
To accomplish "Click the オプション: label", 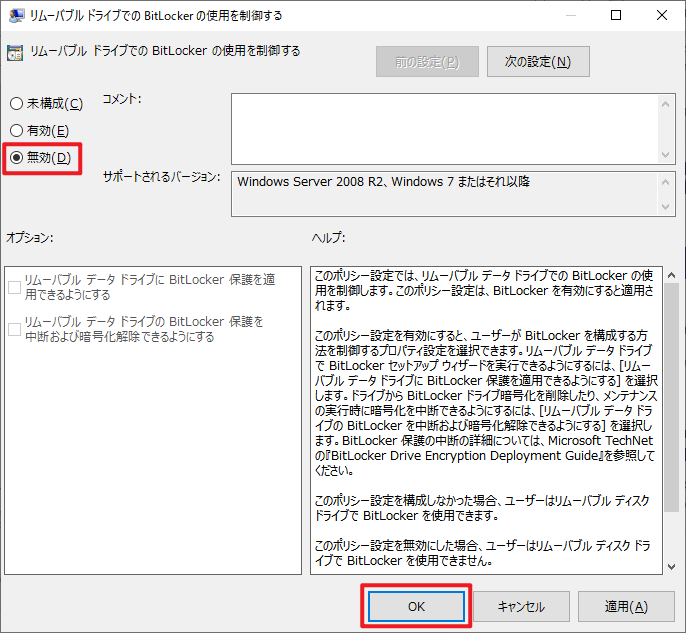I will [29, 238].
